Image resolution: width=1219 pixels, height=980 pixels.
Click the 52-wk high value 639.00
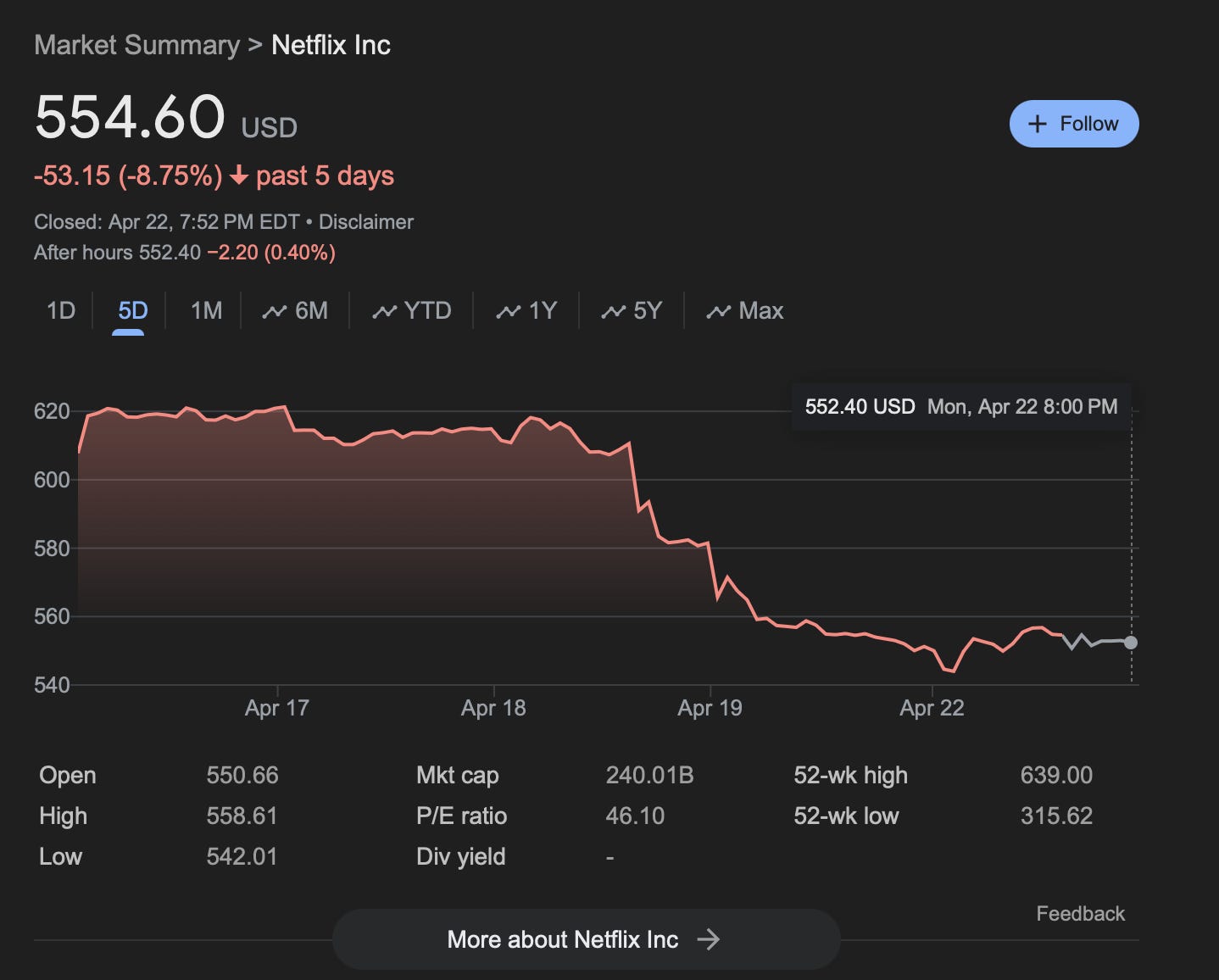(x=1056, y=775)
